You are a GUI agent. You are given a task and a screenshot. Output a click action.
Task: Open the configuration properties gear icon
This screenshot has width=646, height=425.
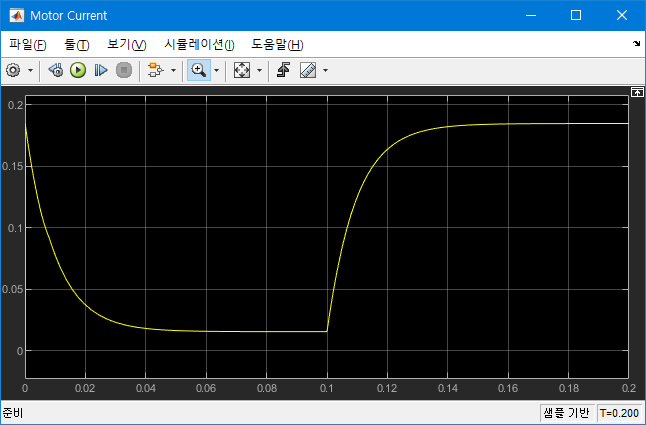pos(13,70)
